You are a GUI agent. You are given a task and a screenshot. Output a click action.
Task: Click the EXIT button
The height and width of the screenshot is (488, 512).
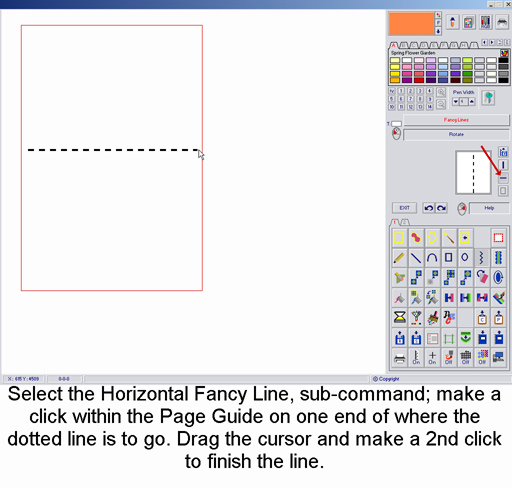404,208
